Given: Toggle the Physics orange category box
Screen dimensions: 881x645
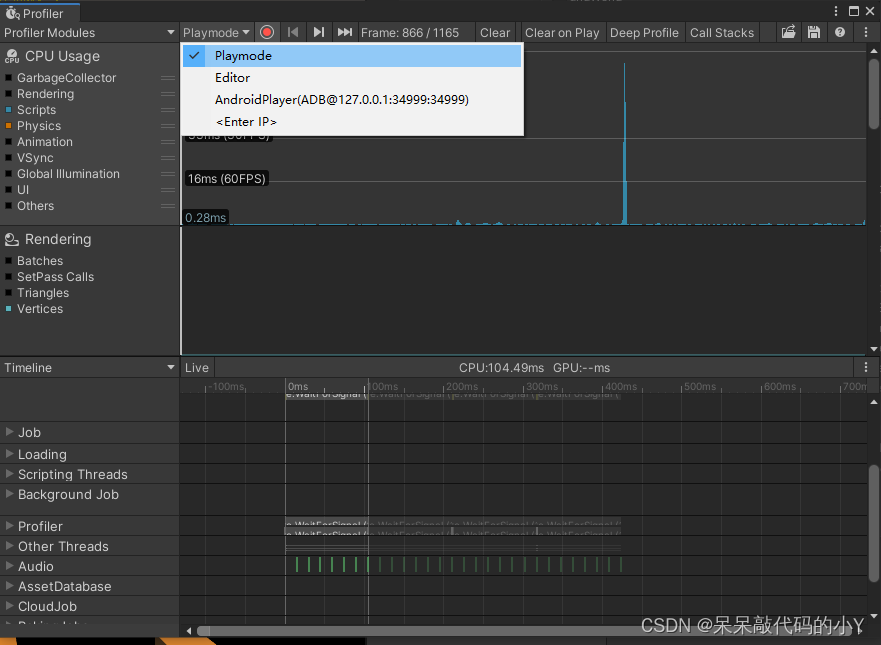Looking at the screenshot, I should pos(8,126).
